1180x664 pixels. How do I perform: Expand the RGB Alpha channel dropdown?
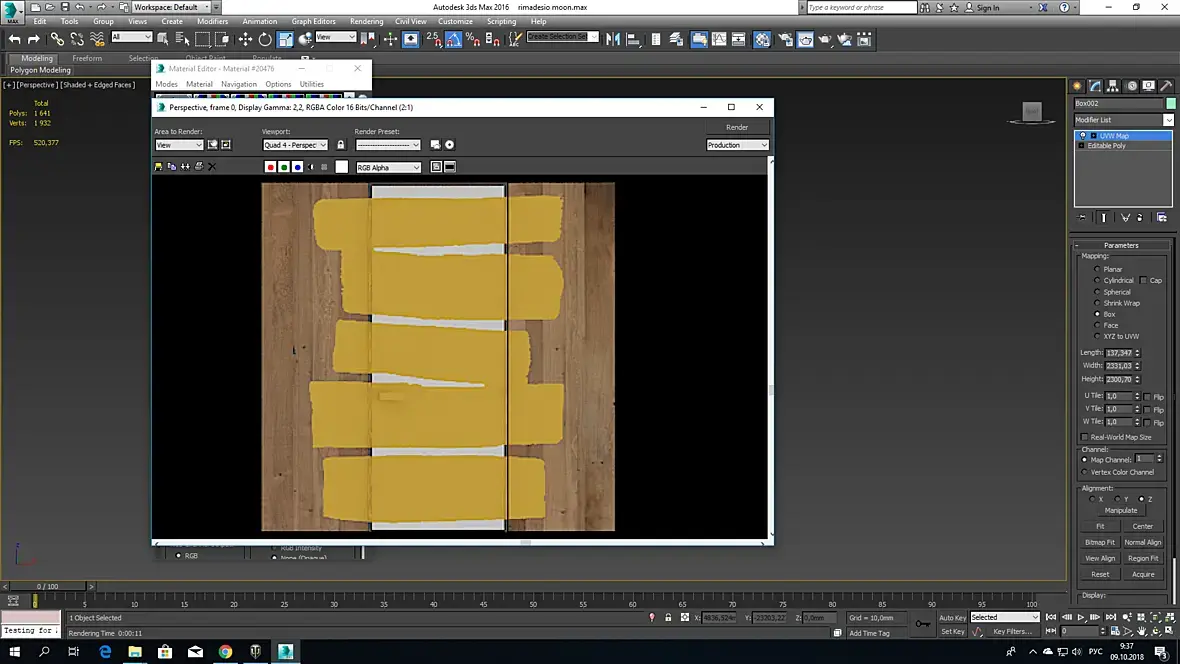tap(389, 168)
